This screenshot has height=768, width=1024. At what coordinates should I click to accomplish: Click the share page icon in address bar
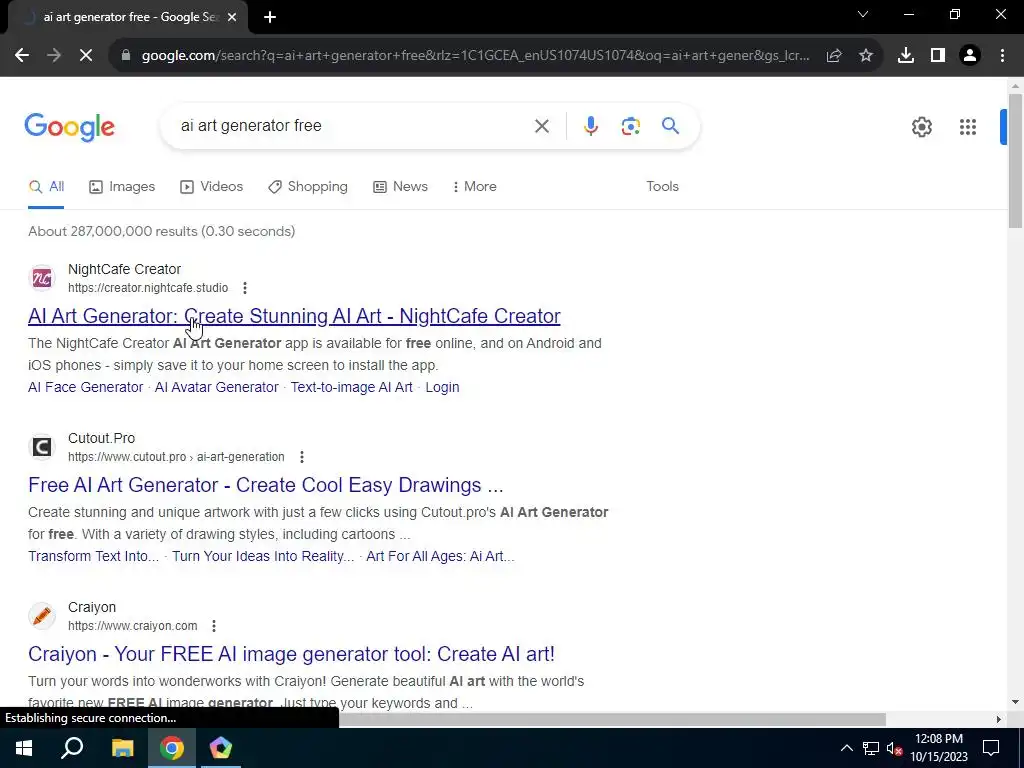(x=834, y=56)
